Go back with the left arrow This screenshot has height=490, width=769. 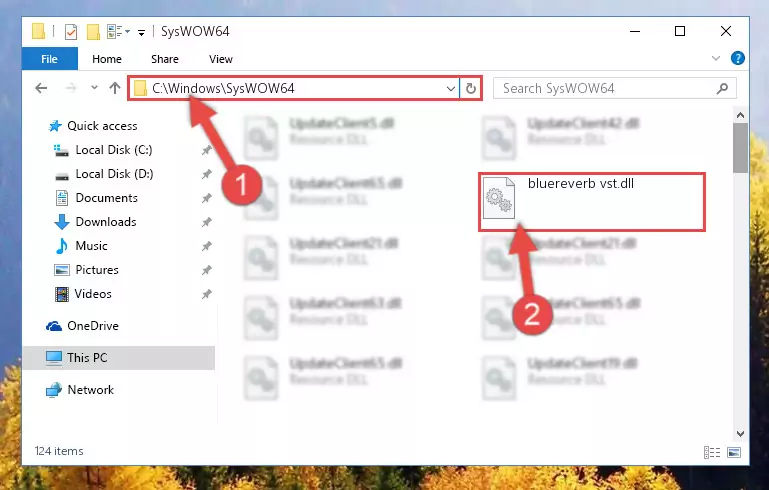[41, 88]
